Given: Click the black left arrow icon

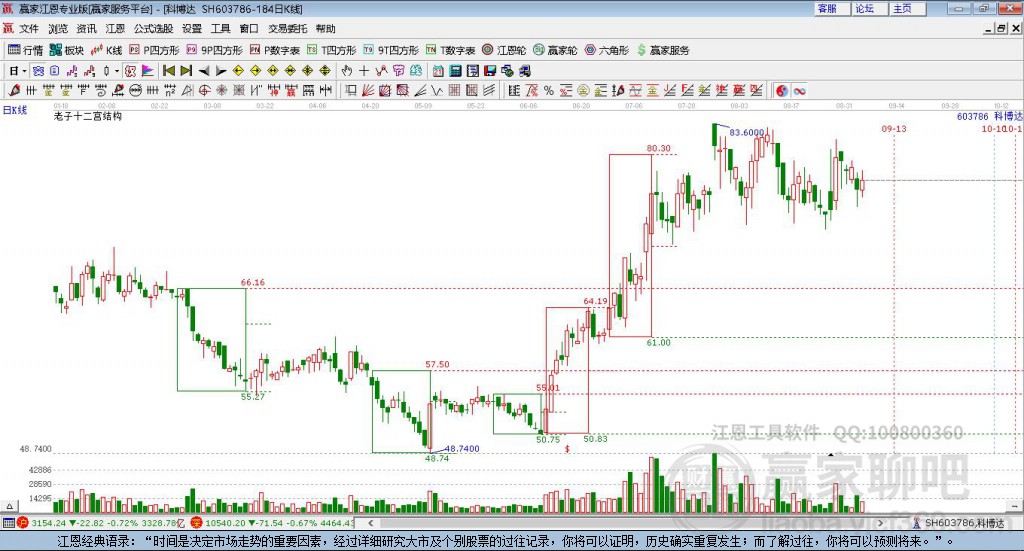Looking at the screenshot, I should [x=204, y=71].
